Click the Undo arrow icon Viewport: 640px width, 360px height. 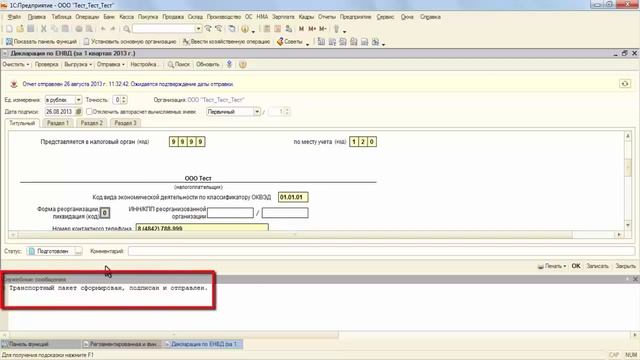point(103,29)
